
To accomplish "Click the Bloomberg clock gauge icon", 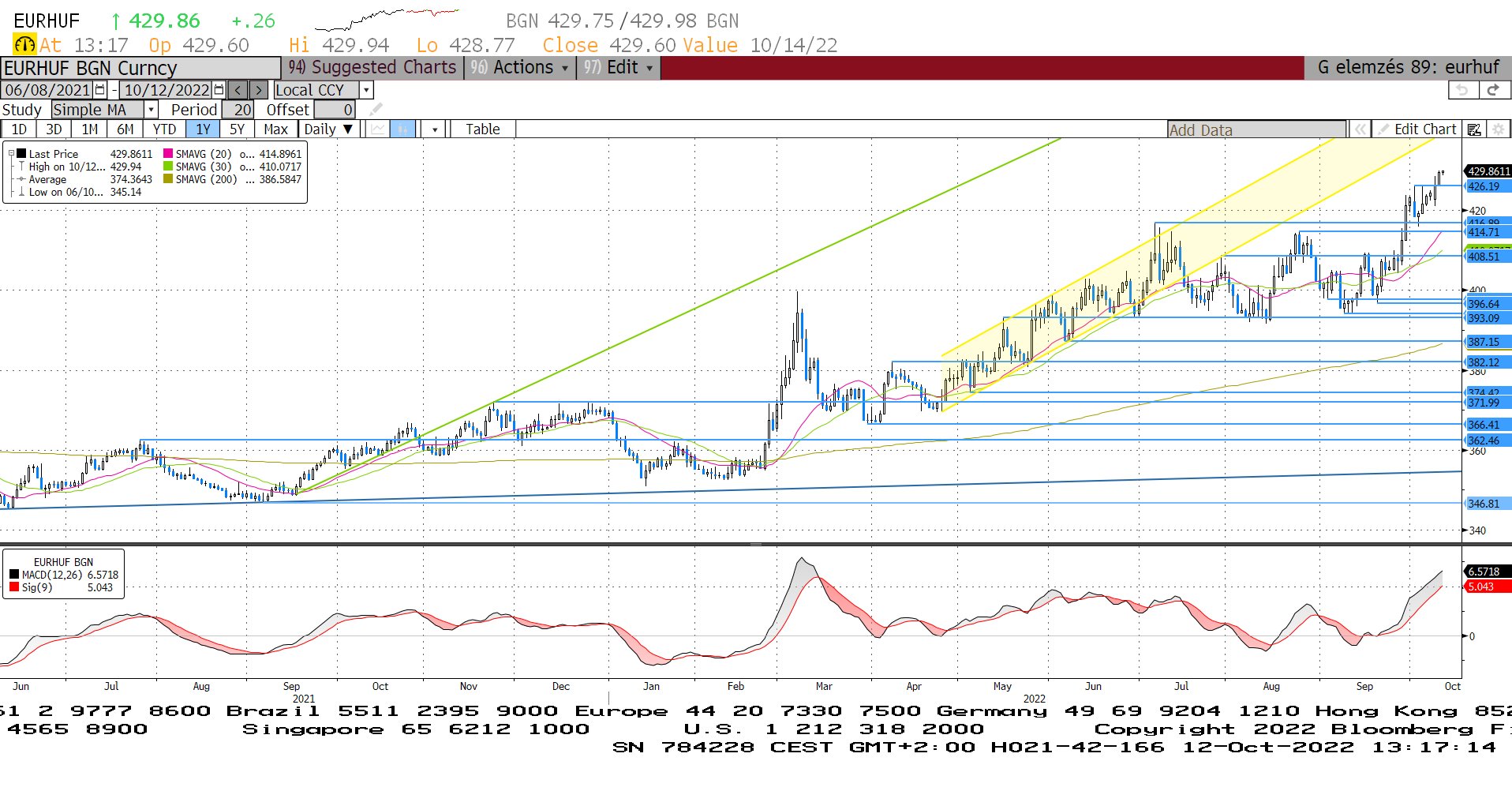I will coord(24,45).
